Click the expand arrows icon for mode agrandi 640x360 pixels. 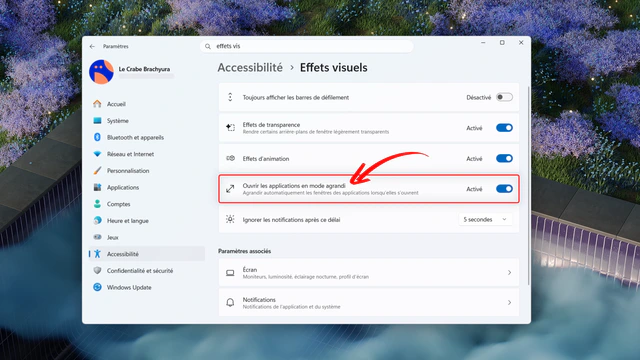pos(230,189)
